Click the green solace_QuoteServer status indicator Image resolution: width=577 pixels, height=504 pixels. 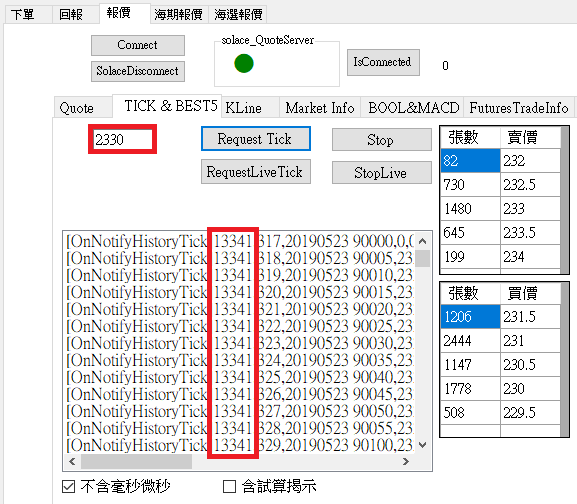click(x=244, y=63)
